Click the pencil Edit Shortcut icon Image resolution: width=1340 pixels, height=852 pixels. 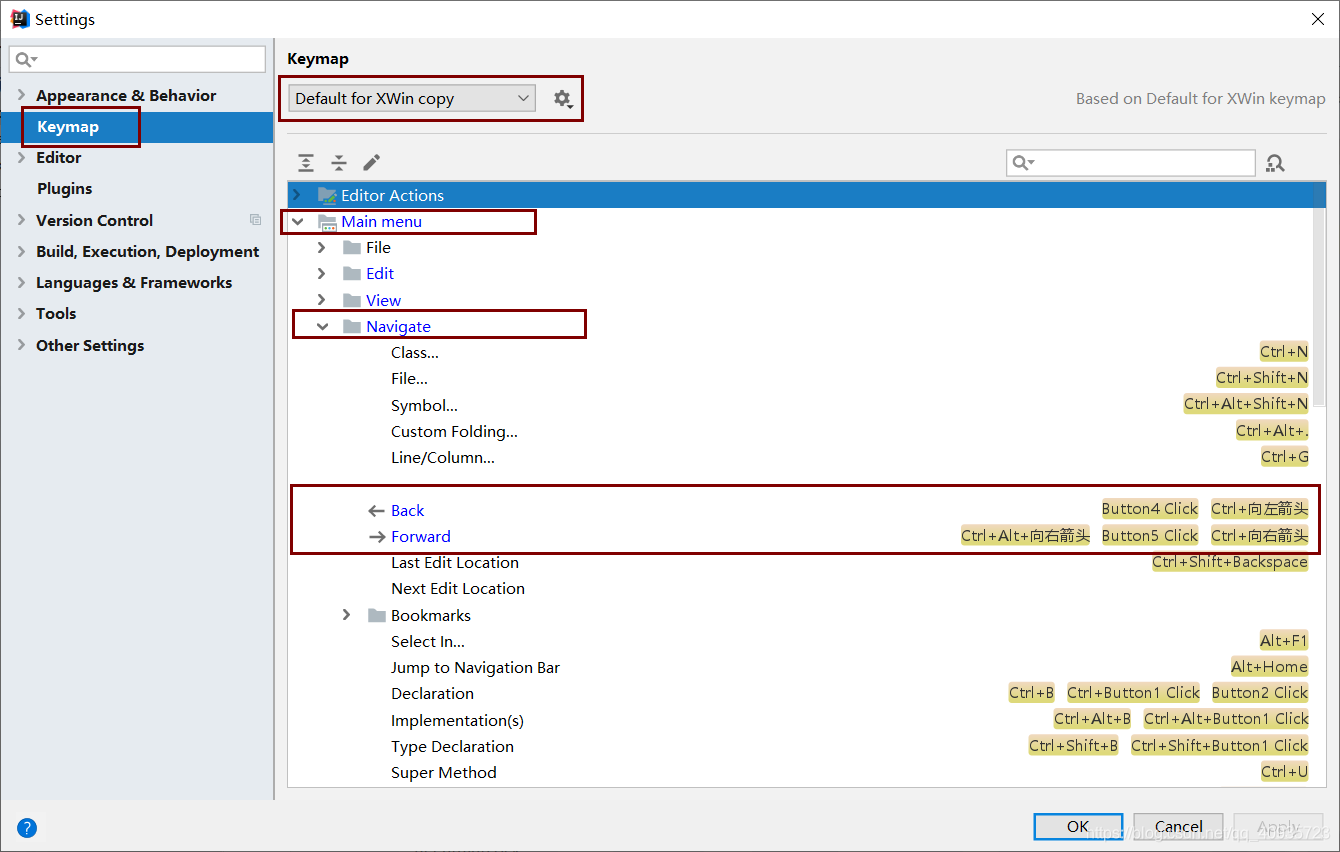[x=371, y=163]
